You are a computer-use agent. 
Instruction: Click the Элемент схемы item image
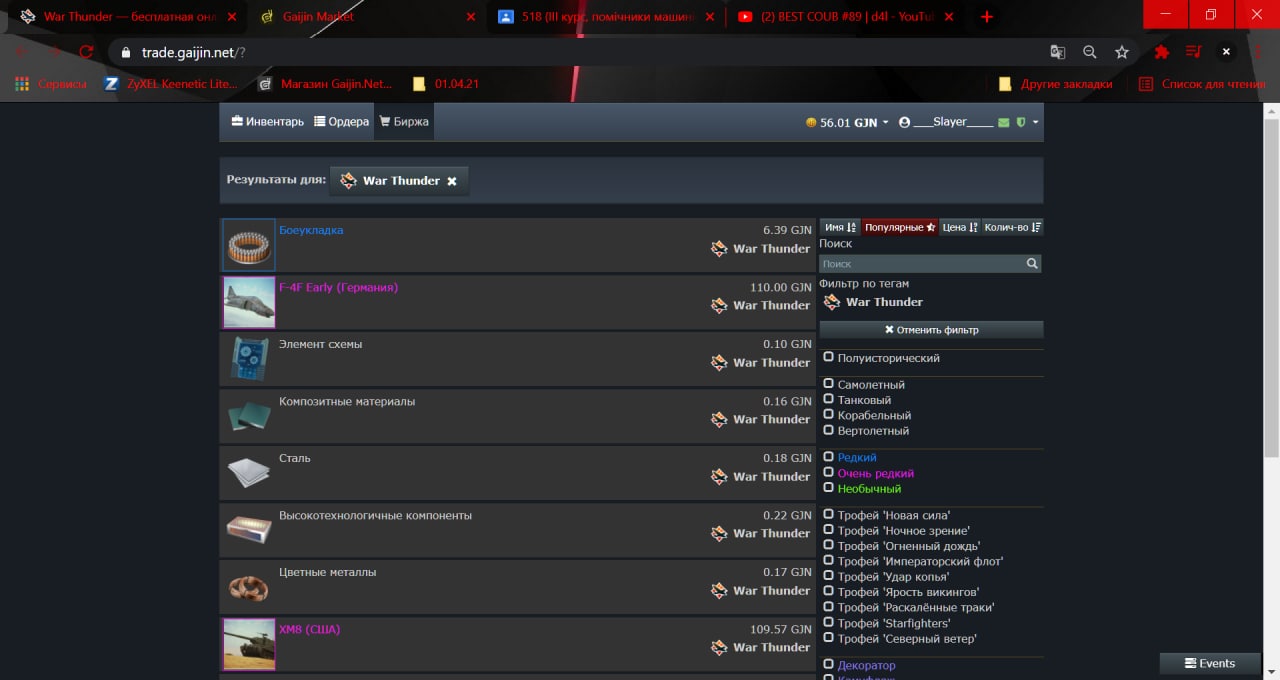(x=249, y=359)
